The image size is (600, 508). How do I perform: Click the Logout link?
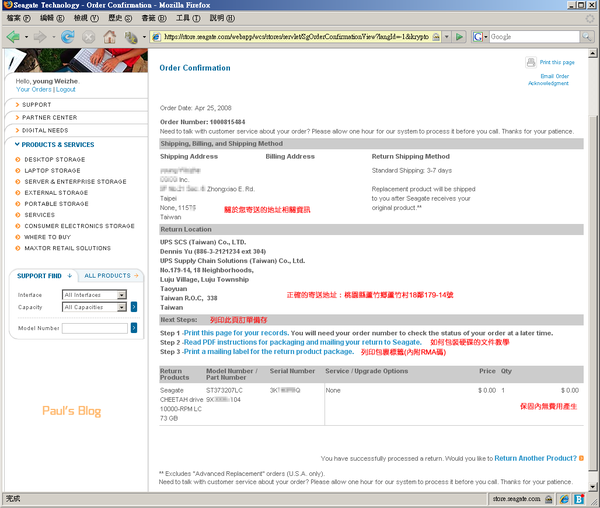click(66, 90)
